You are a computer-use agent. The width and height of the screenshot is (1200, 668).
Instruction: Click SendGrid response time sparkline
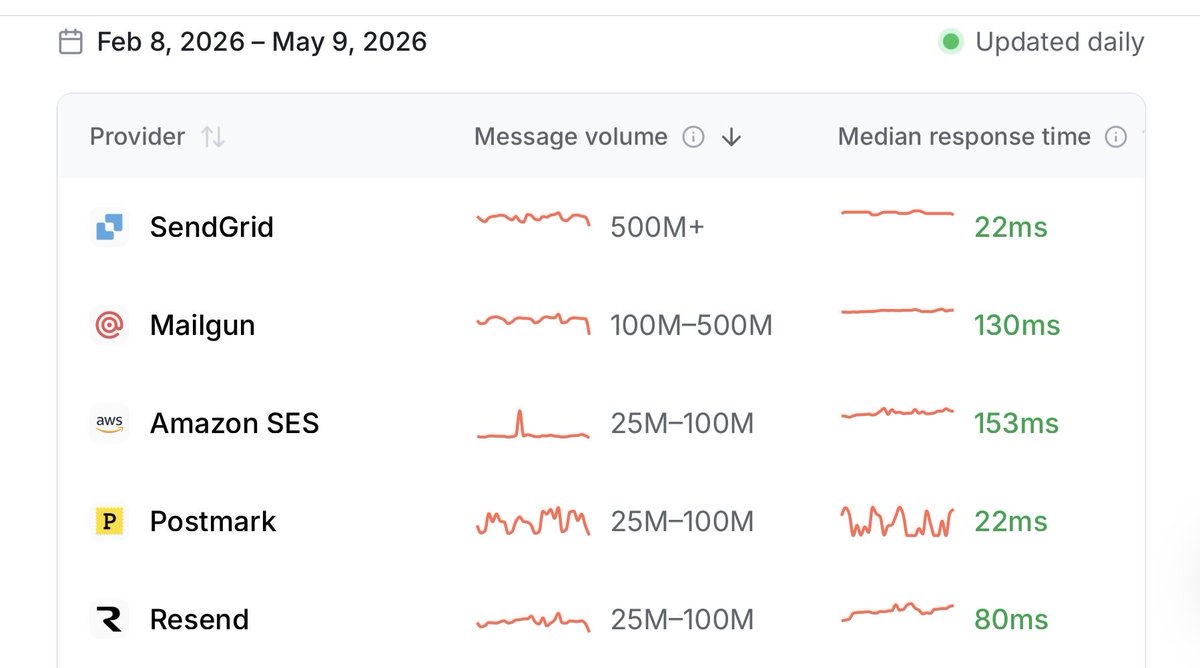click(x=897, y=212)
